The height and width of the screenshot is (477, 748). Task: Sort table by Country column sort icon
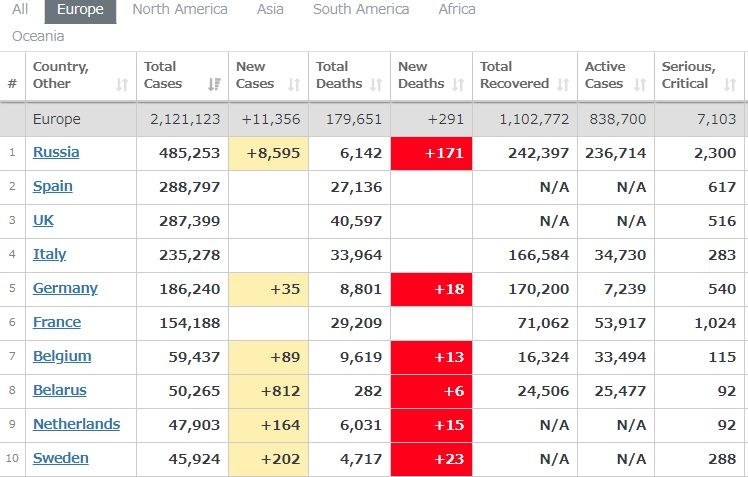[x=122, y=85]
